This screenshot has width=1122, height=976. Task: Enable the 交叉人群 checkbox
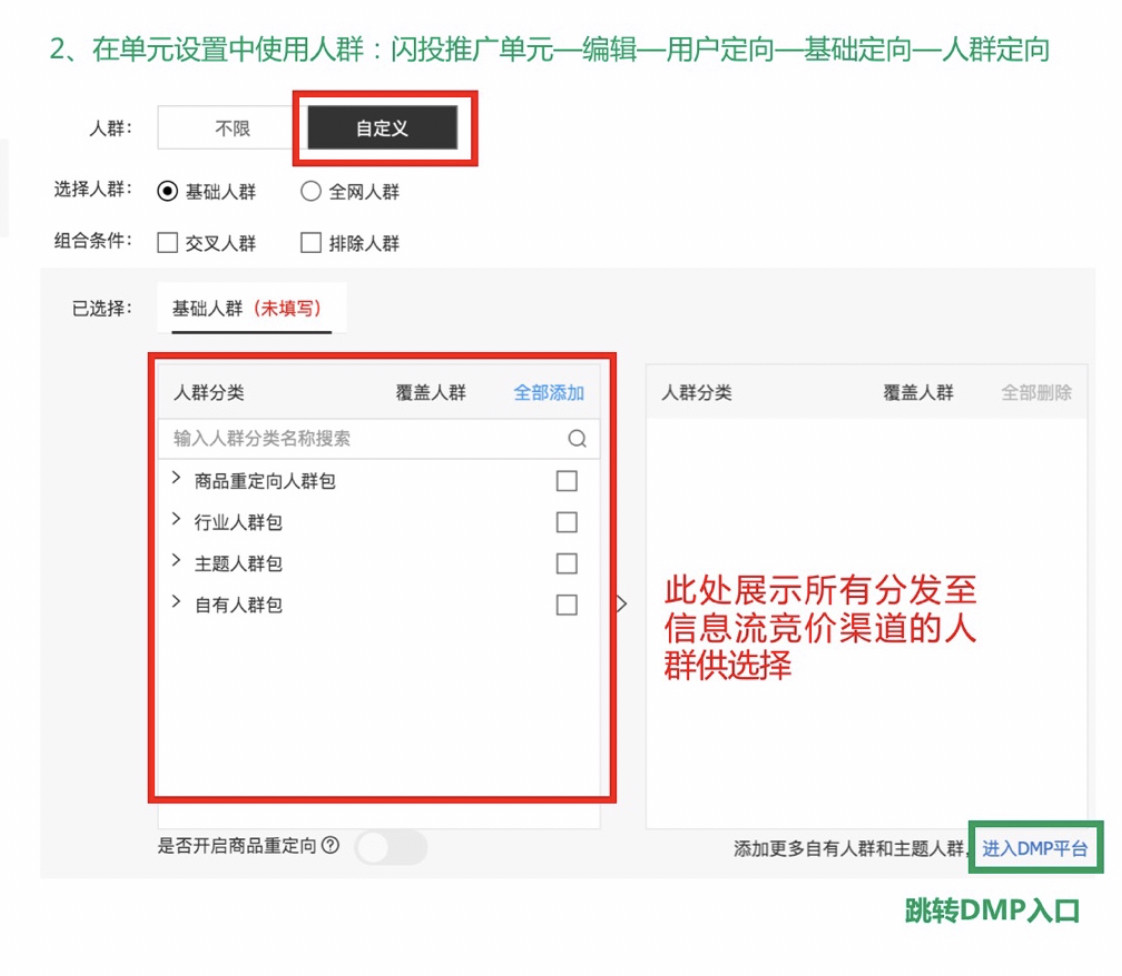[168, 242]
